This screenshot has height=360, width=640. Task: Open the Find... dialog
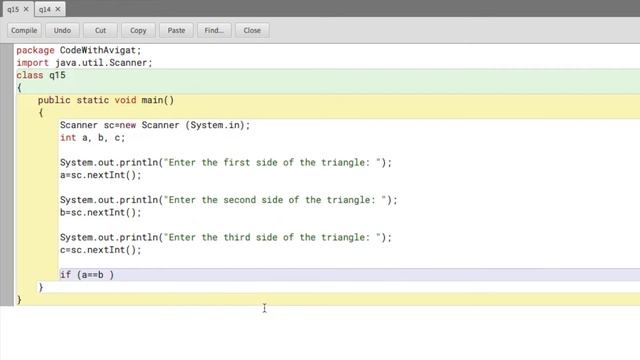214,30
